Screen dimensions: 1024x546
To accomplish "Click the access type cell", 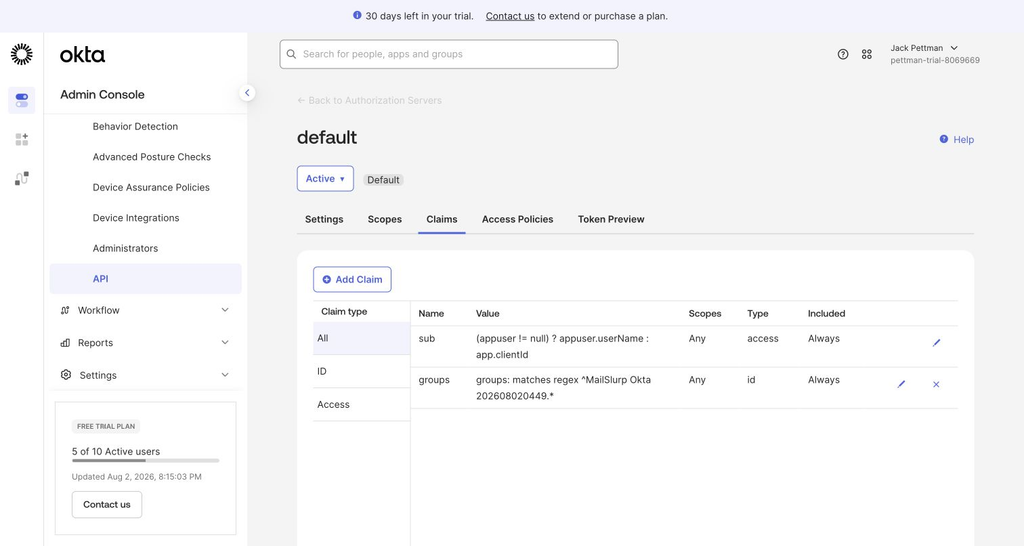I will coord(762,338).
